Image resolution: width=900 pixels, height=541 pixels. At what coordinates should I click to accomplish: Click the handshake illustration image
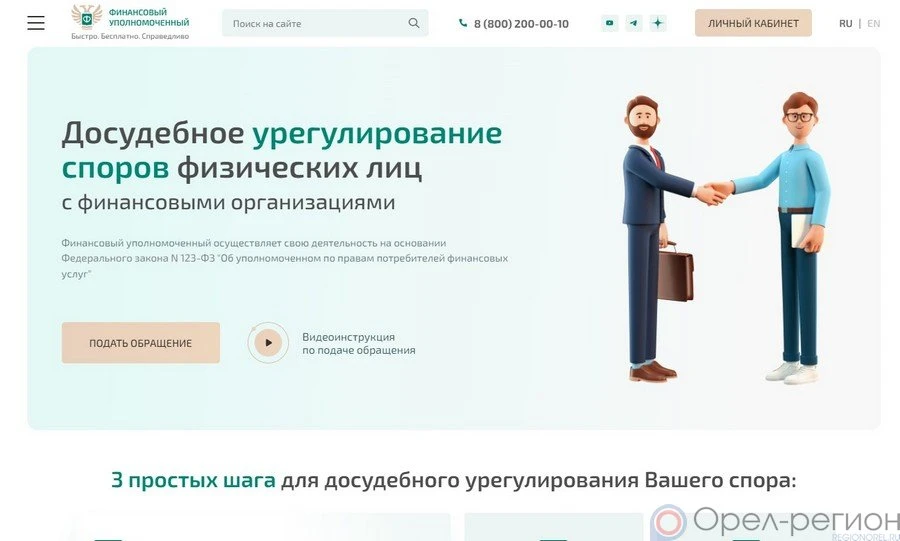(726, 238)
